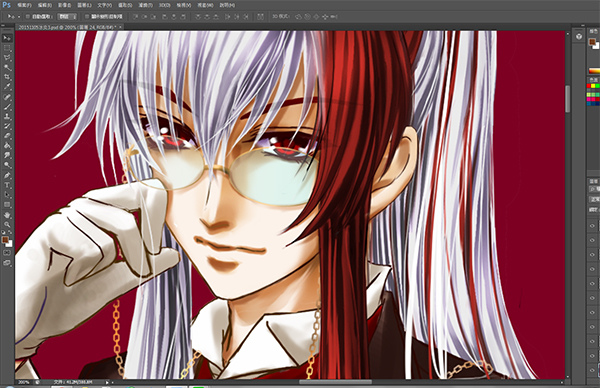
Task: Select the Healing Brush tool
Action: 7,97
